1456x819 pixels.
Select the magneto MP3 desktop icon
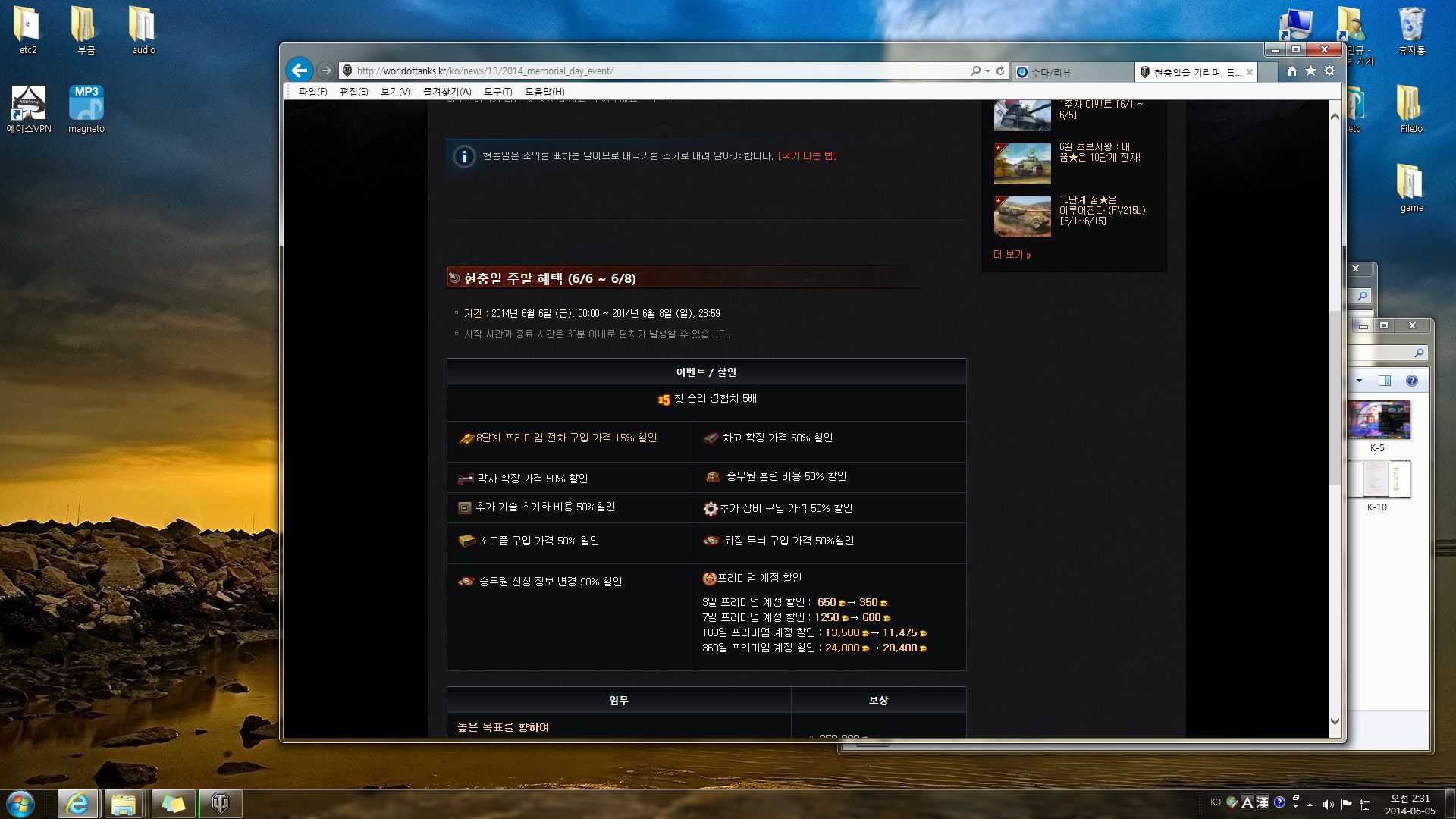coord(86,109)
